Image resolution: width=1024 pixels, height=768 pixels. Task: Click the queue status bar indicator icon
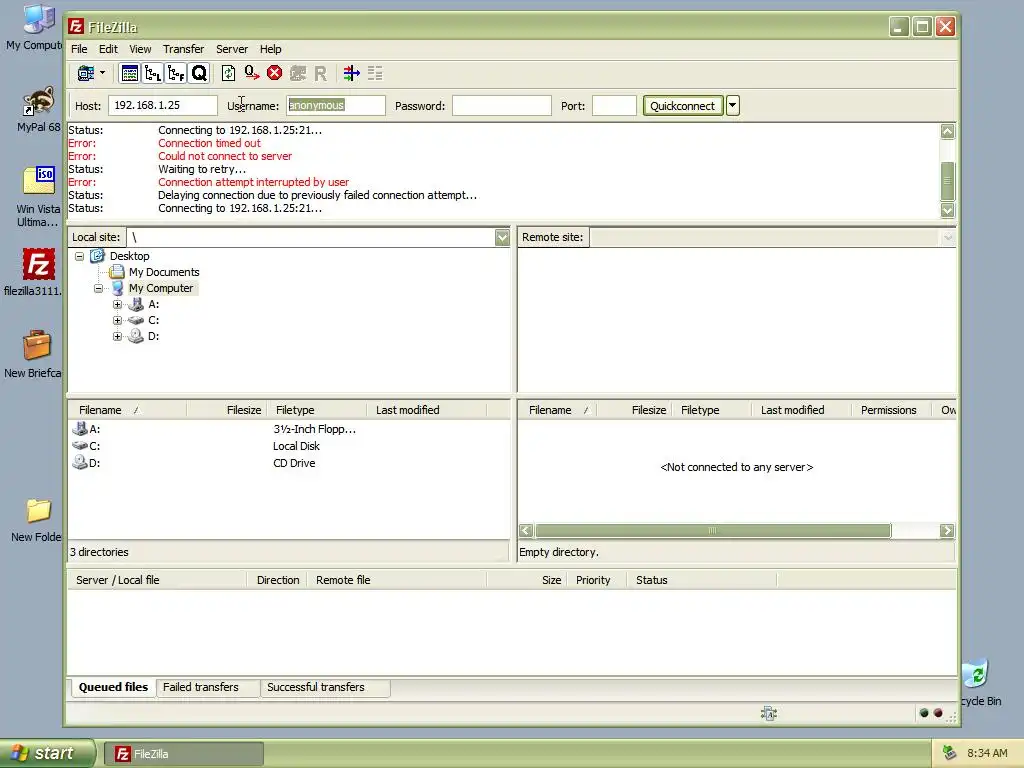point(769,713)
